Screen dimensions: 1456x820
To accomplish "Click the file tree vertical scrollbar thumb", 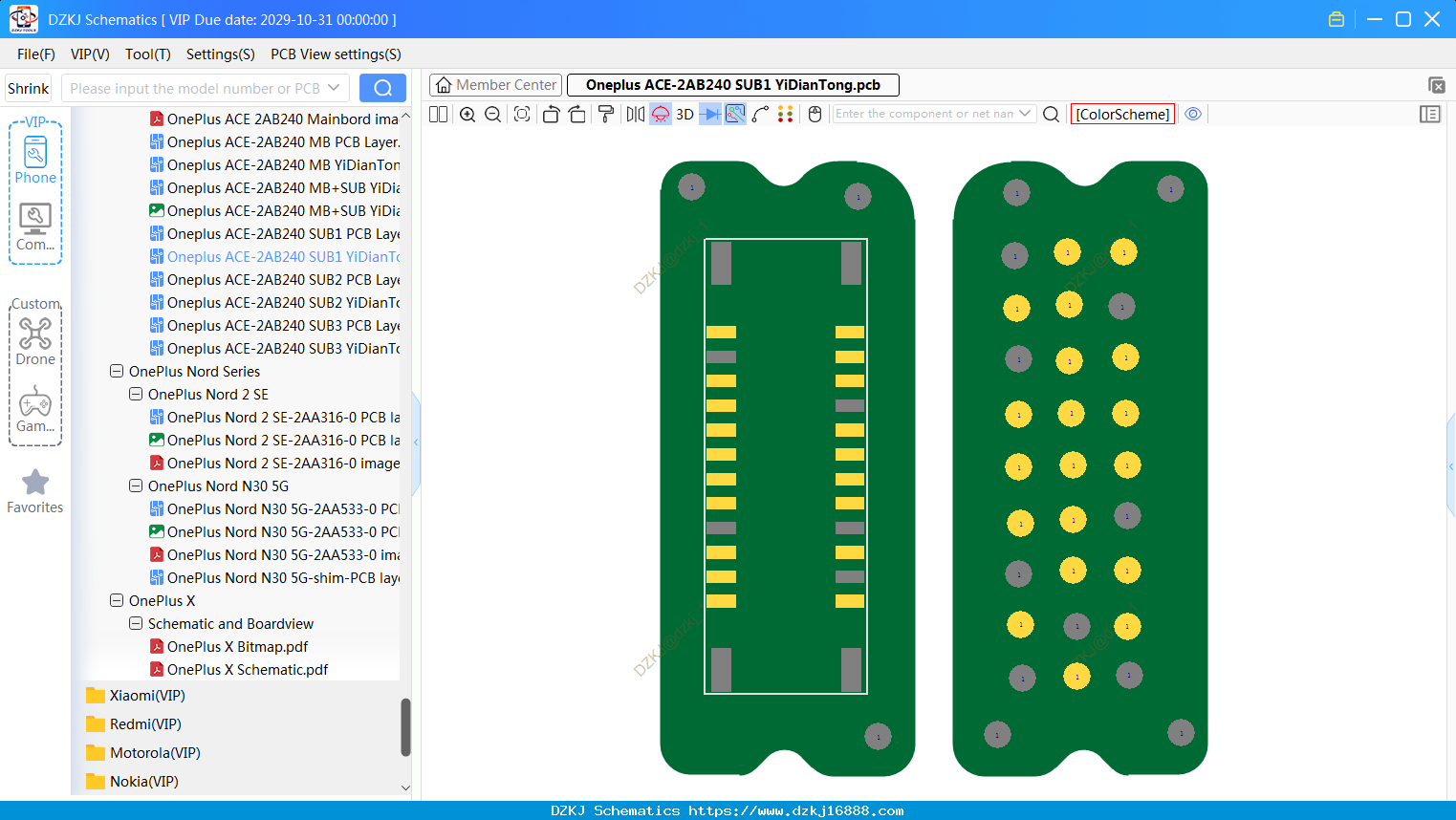I will pos(405,727).
